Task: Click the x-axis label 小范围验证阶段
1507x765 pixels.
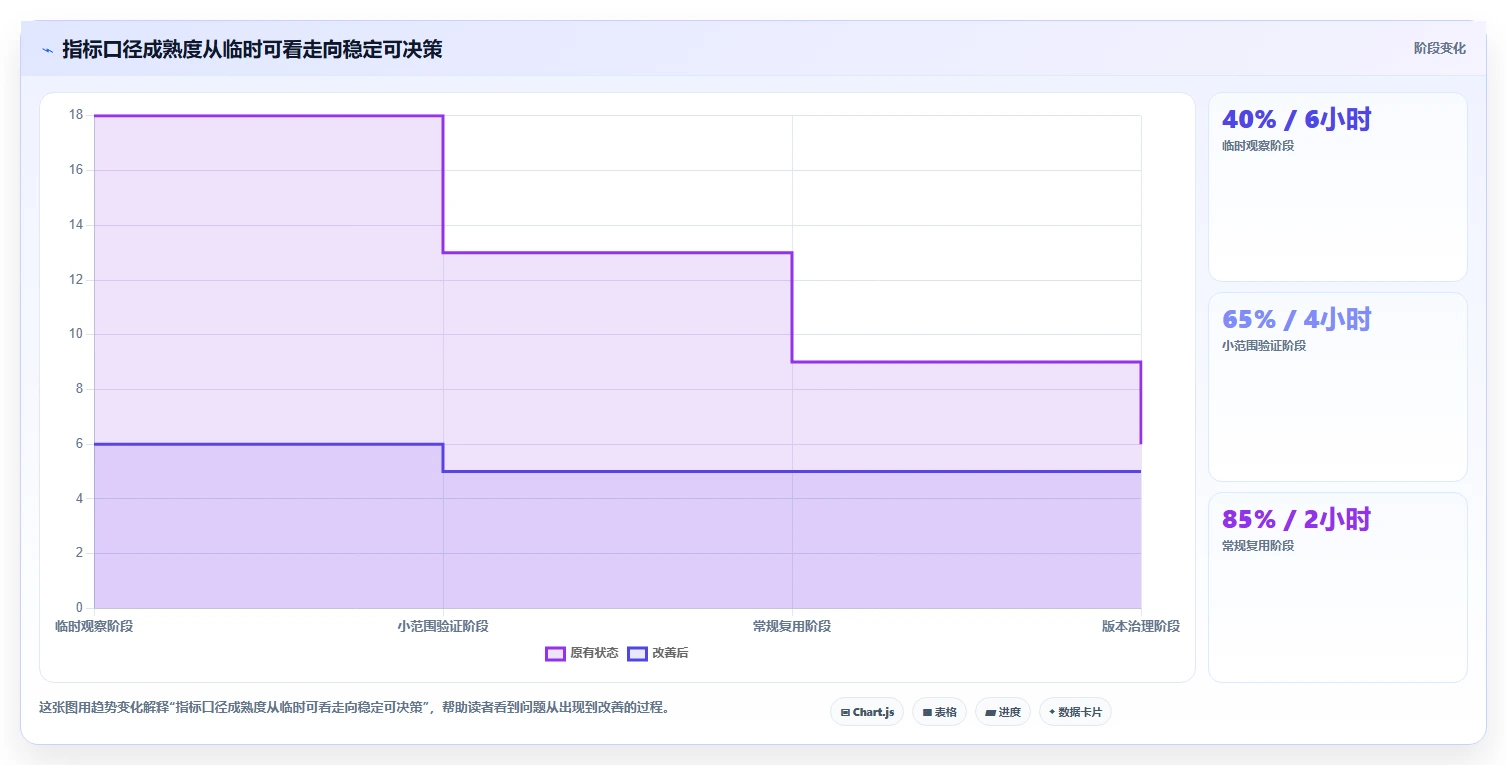Action: tap(443, 627)
